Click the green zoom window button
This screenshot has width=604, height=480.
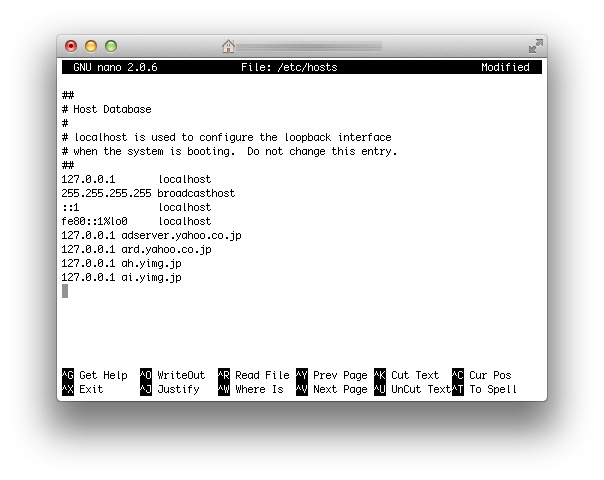111,46
